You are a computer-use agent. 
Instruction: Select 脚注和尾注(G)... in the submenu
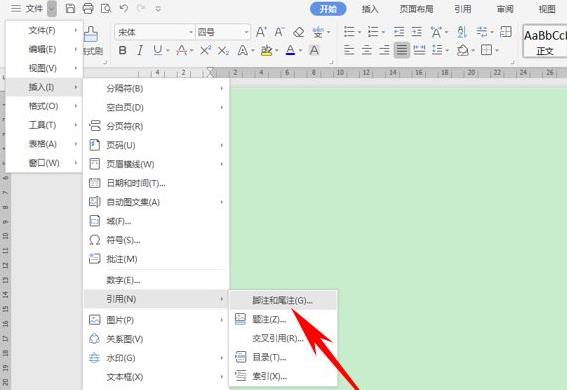[283, 300]
